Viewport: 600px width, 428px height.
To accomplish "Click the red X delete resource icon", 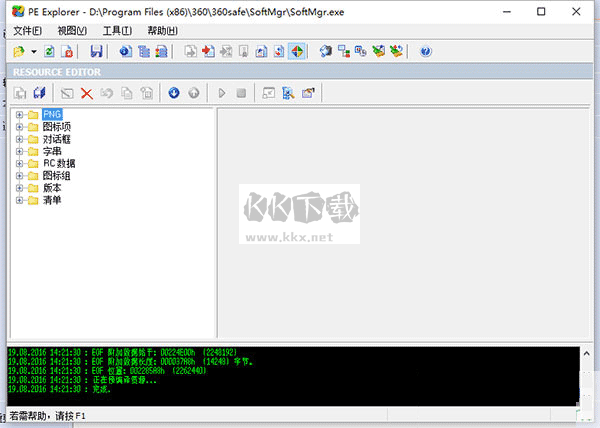I will pyautogui.click(x=87, y=93).
